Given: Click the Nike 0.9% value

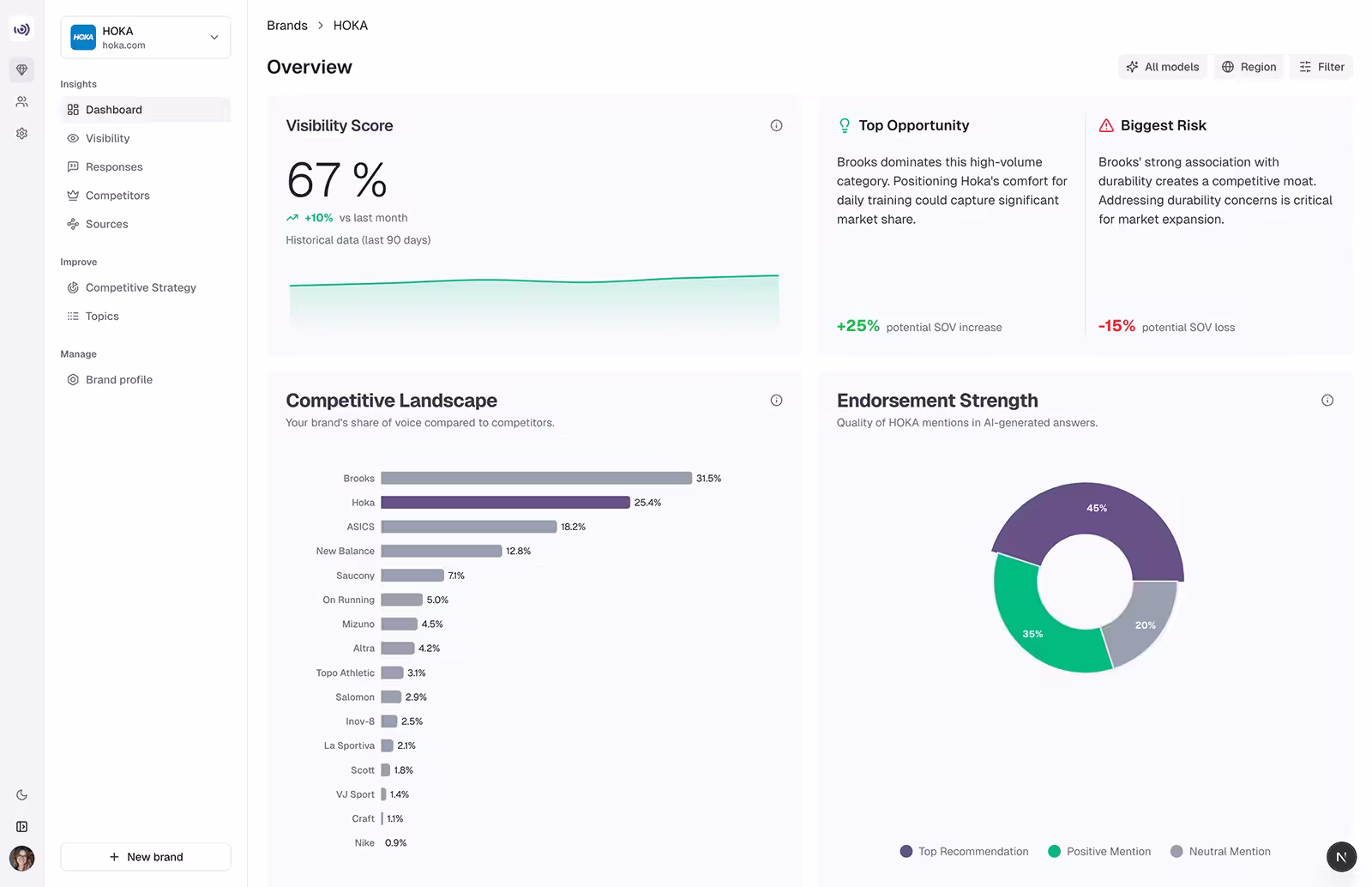Looking at the screenshot, I should (395, 843).
